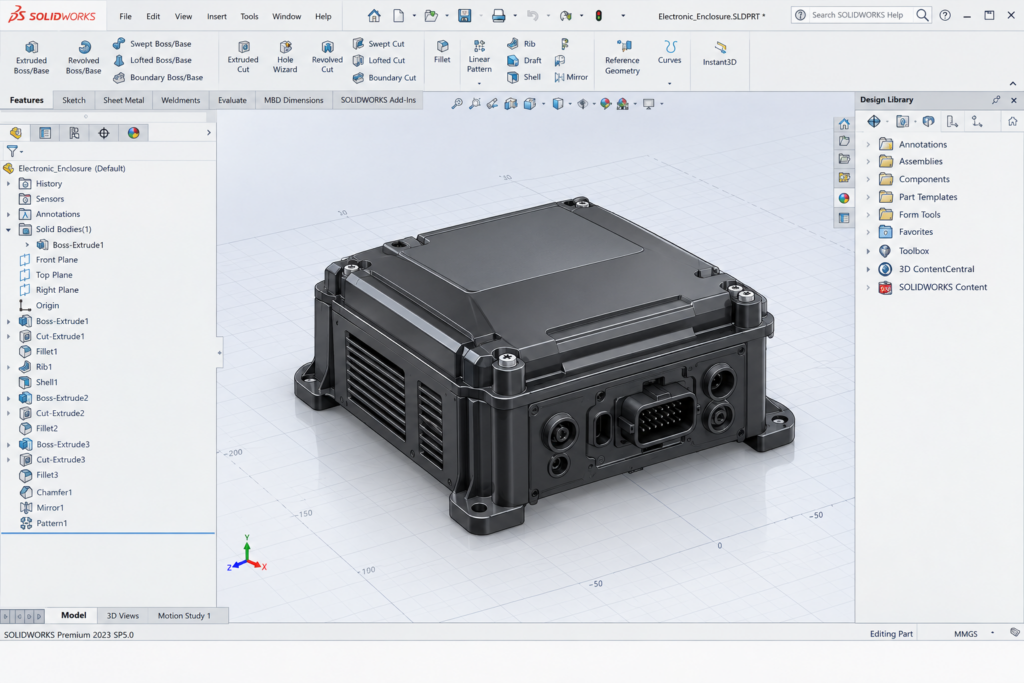Image resolution: width=1024 pixels, height=683 pixels.
Task: Select the Mirror feature tool
Action: (571, 77)
